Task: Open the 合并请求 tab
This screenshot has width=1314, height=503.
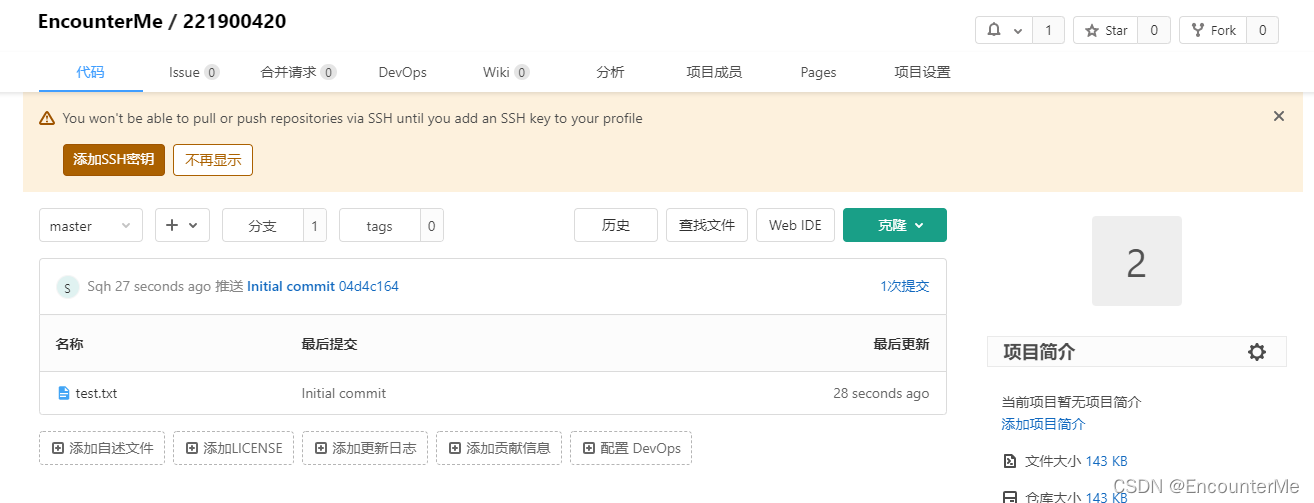Action: [x=298, y=72]
